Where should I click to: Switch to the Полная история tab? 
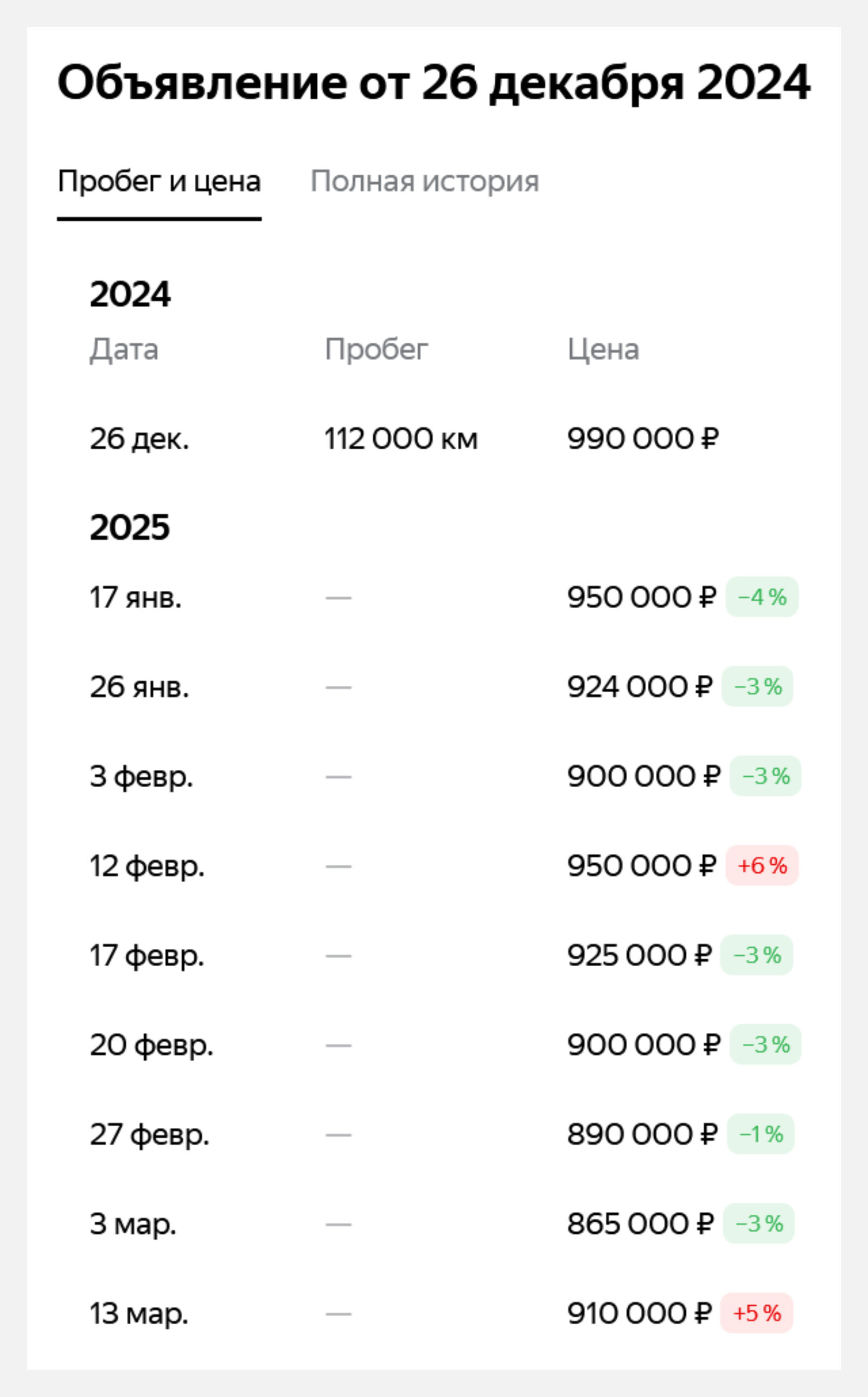click(x=424, y=181)
